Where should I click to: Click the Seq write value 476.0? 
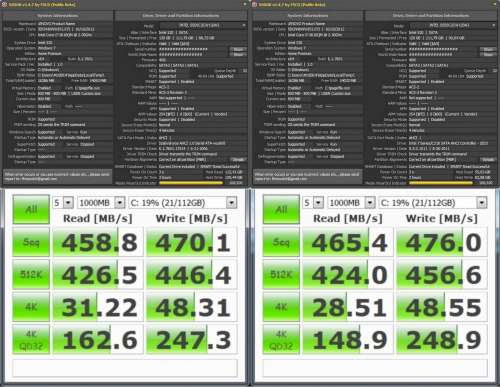coord(442,242)
